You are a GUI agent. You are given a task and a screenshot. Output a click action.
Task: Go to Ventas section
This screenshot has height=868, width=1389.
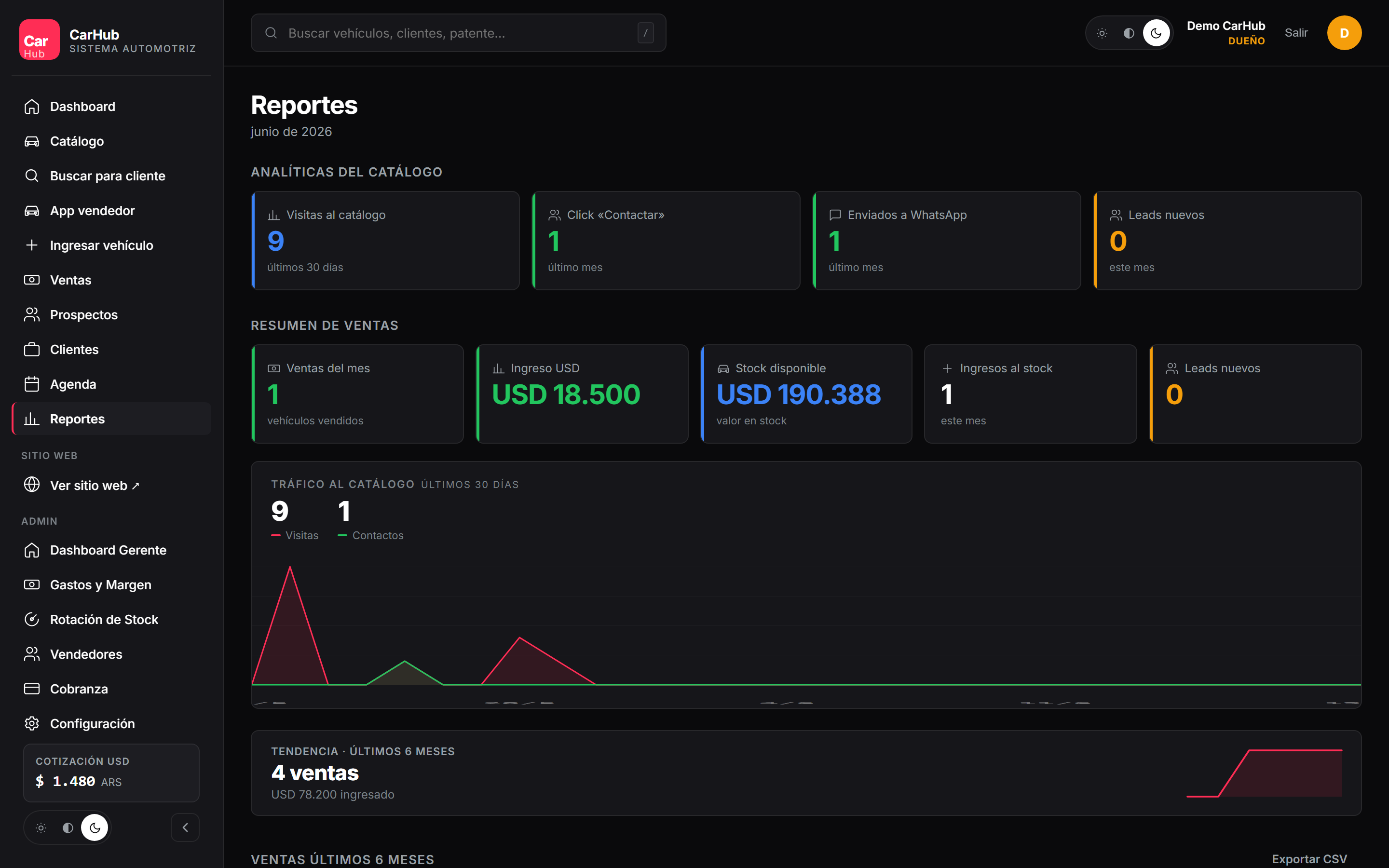111,280
